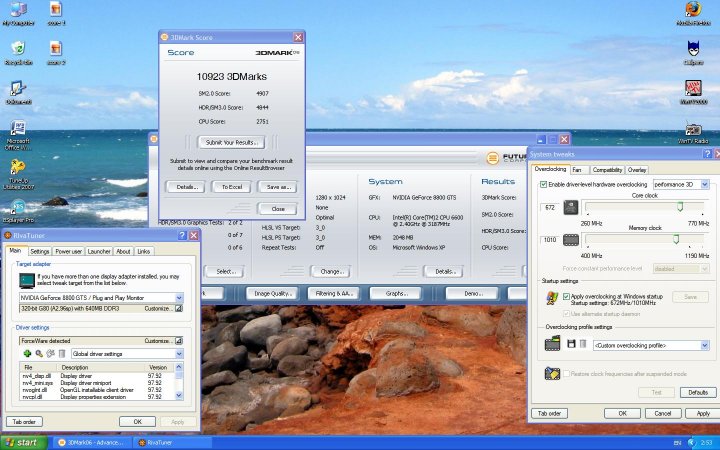Switch to Fan tab in System tweaks
The height and width of the screenshot is (450, 720).
pos(577,170)
